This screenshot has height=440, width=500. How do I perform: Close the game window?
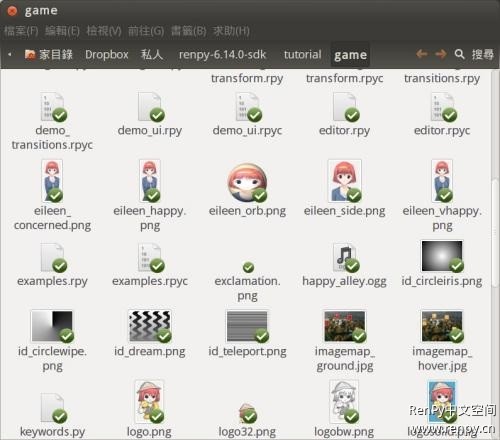[12, 11]
